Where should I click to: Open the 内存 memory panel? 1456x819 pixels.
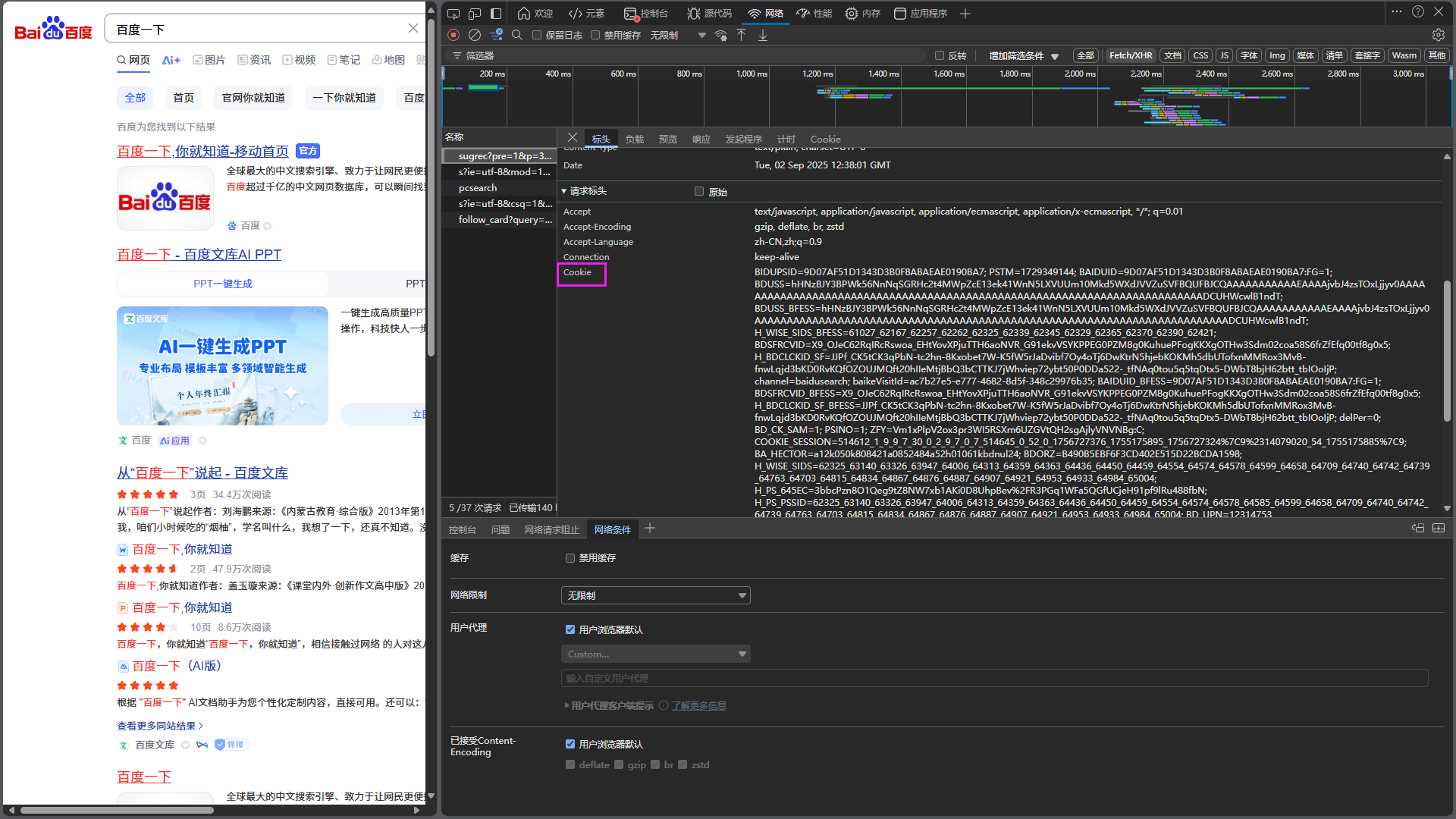[863, 14]
